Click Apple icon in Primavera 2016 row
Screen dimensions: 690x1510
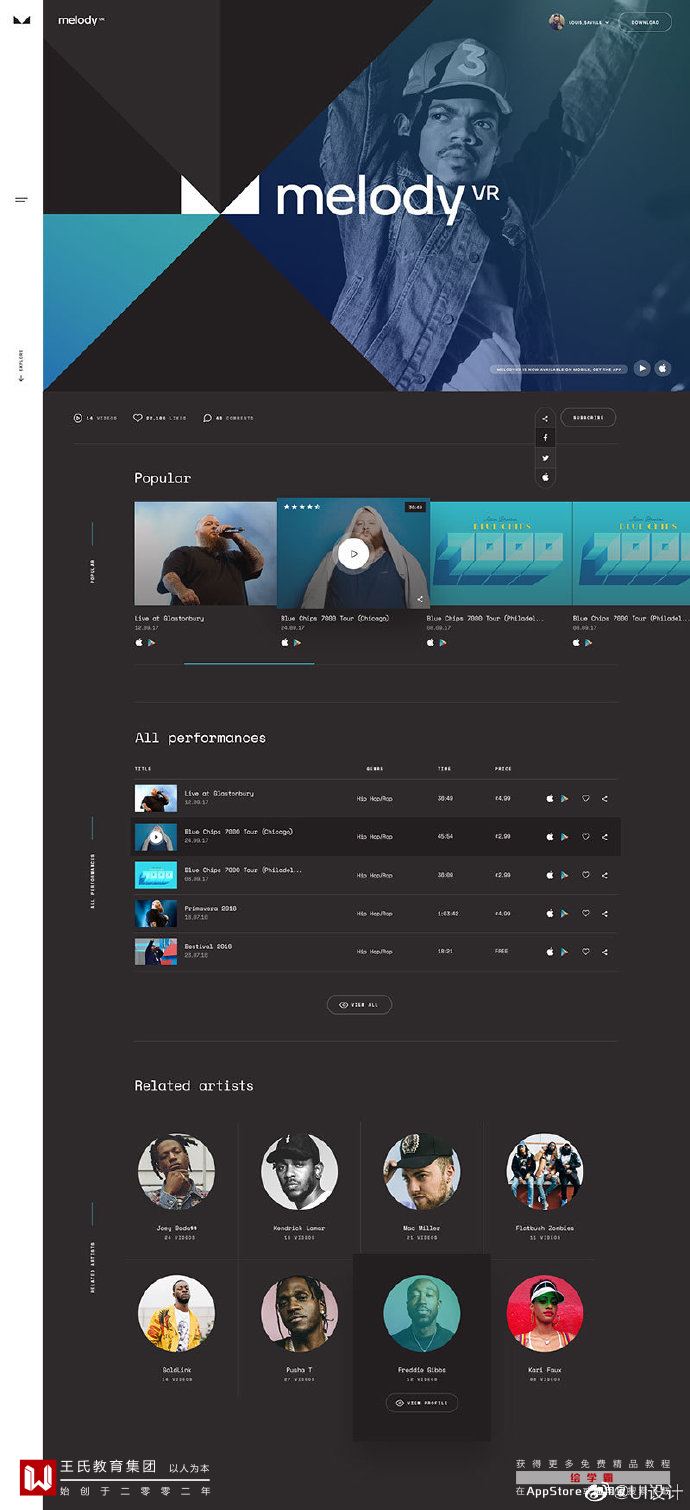coord(550,913)
